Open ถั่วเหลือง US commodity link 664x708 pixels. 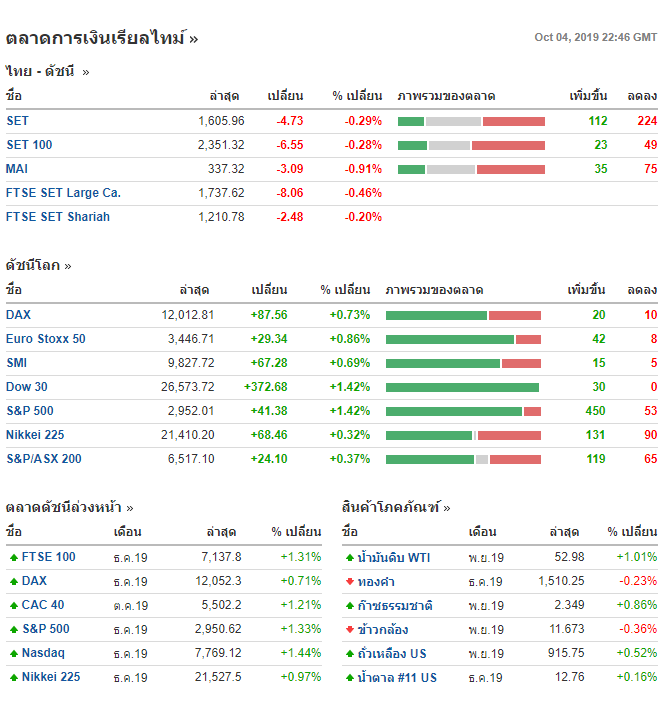[392, 653]
